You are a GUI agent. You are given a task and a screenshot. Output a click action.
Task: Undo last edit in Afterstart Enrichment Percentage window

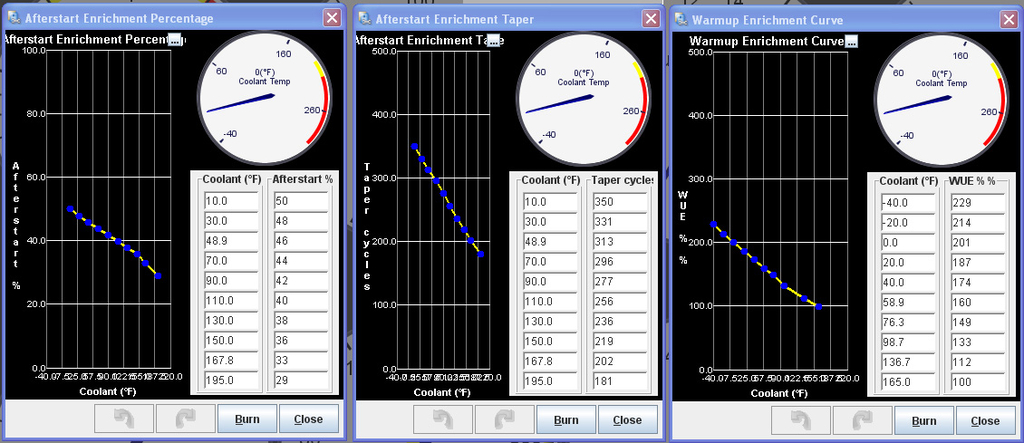124,419
